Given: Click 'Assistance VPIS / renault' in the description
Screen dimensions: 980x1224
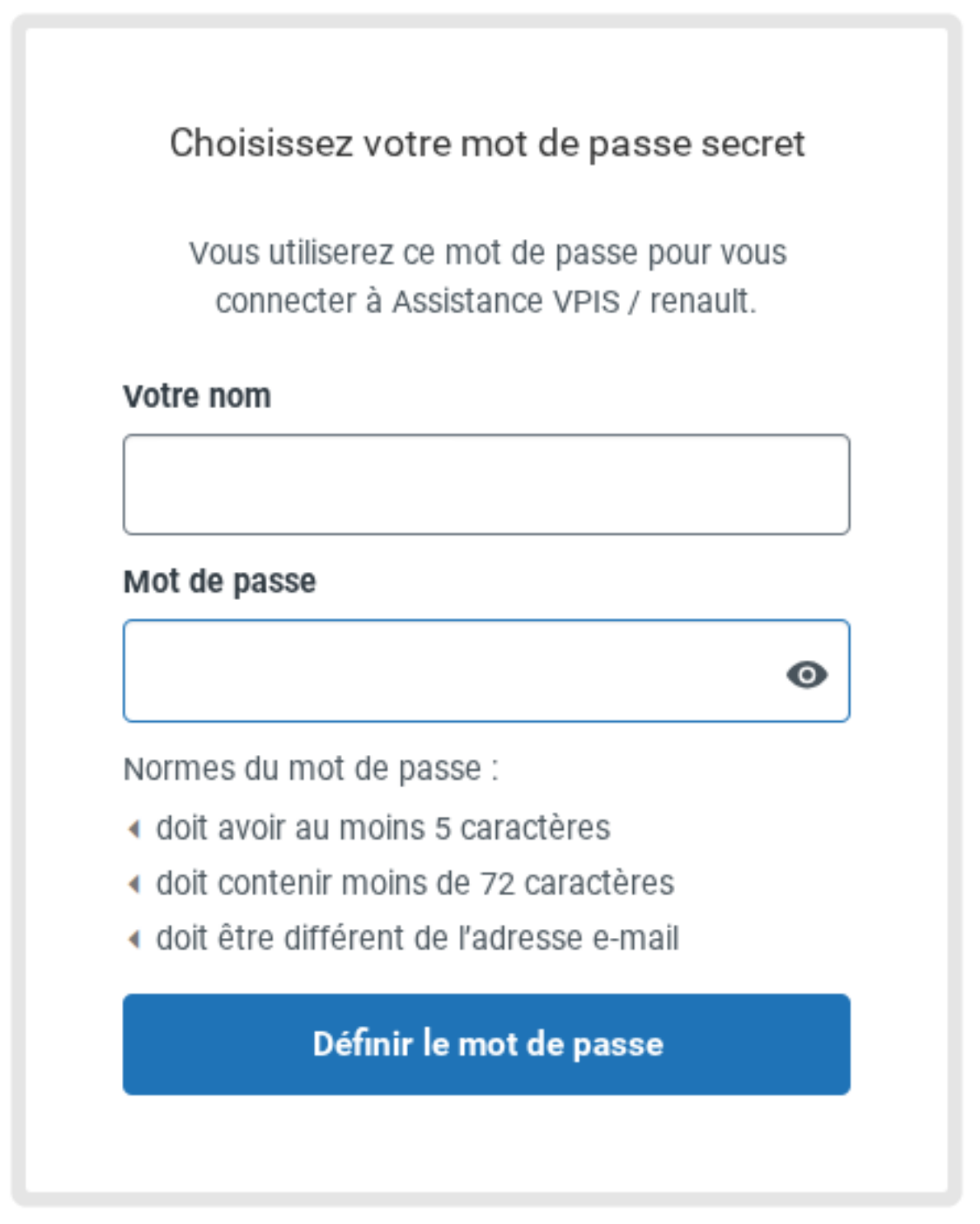Looking at the screenshot, I should 572,302.
